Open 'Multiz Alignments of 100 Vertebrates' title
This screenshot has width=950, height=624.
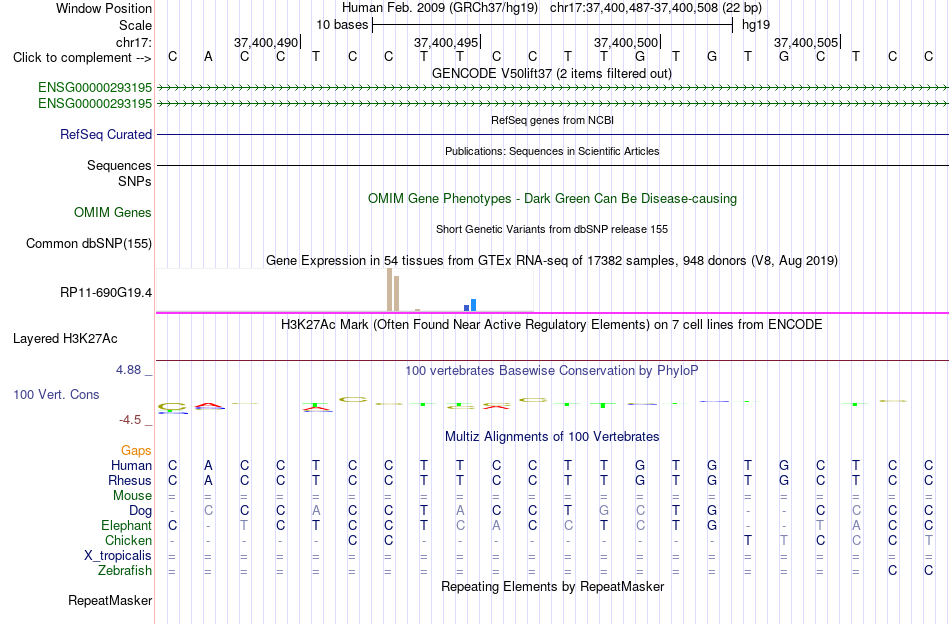(x=552, y=437)
